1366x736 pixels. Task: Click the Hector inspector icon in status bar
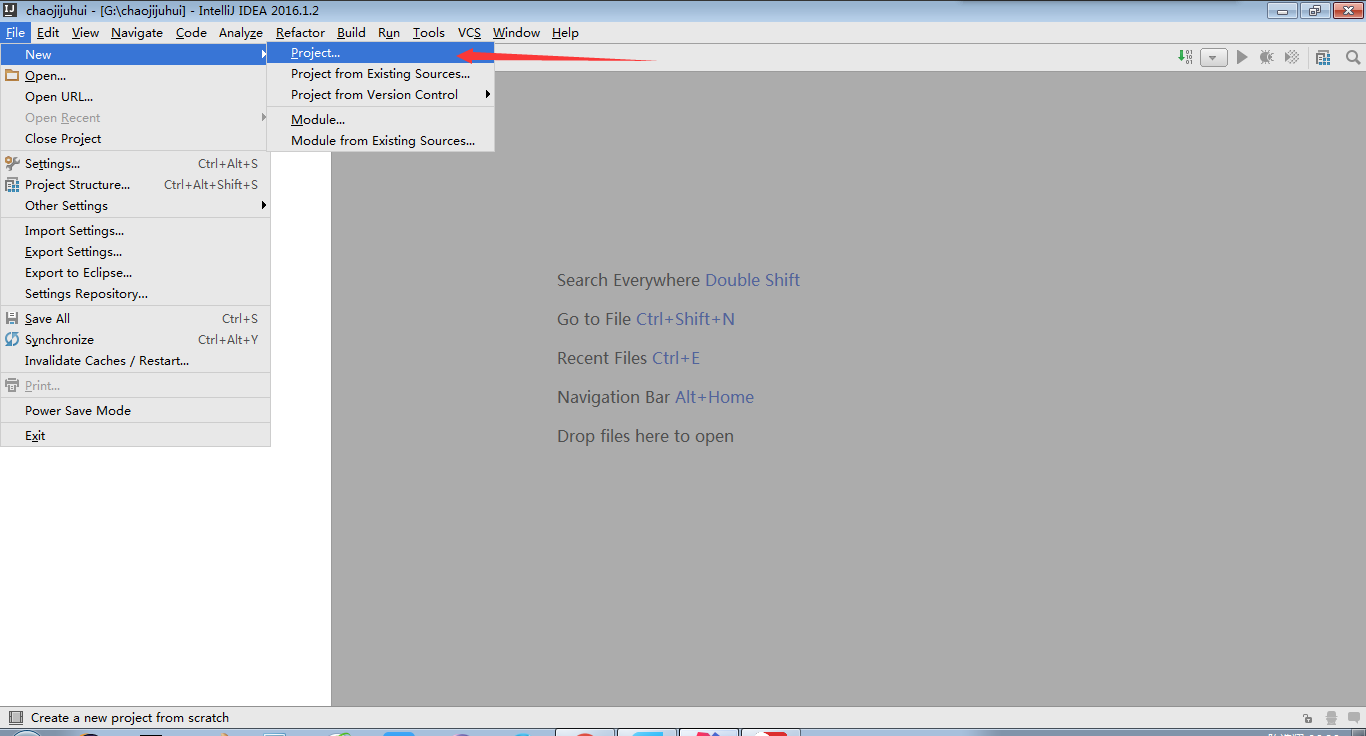(1331, 718)
